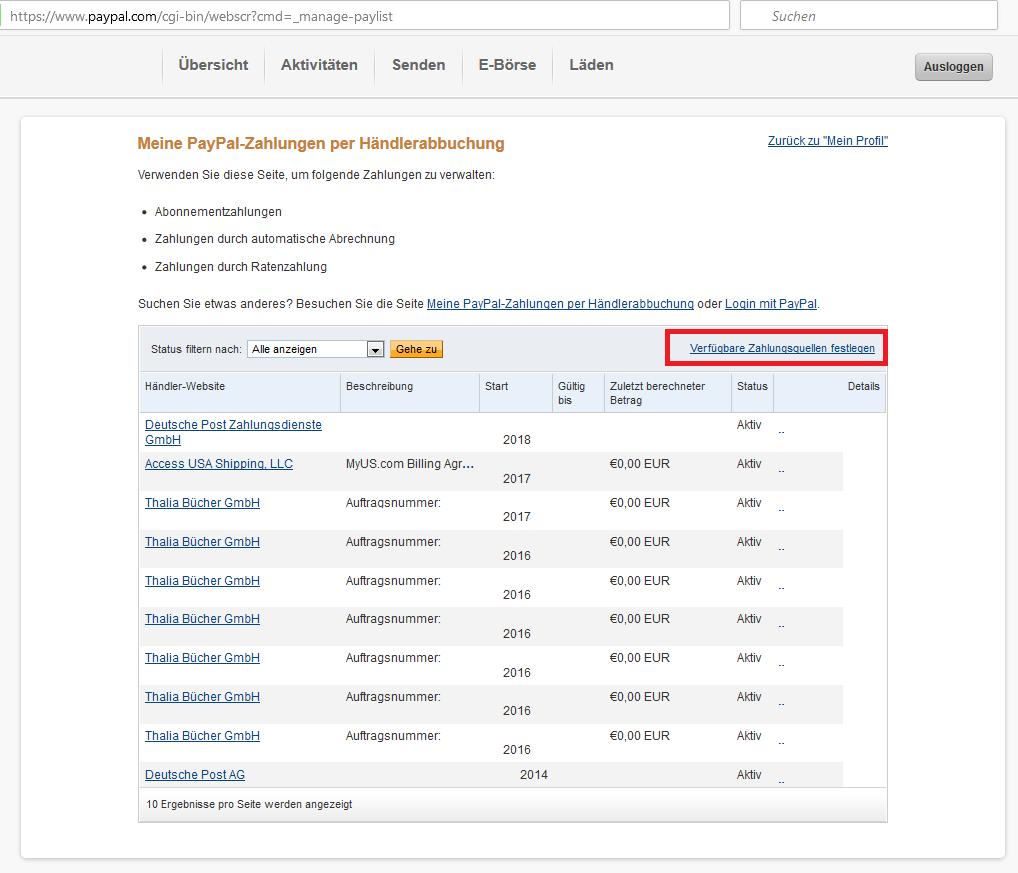Open details link in Deutsche Post Zahlungsdienste row

click(781, 432)
